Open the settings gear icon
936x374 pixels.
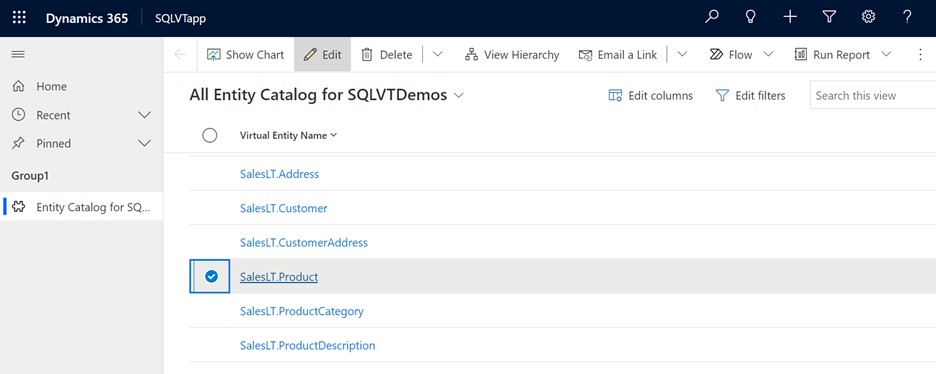(868, 17)
